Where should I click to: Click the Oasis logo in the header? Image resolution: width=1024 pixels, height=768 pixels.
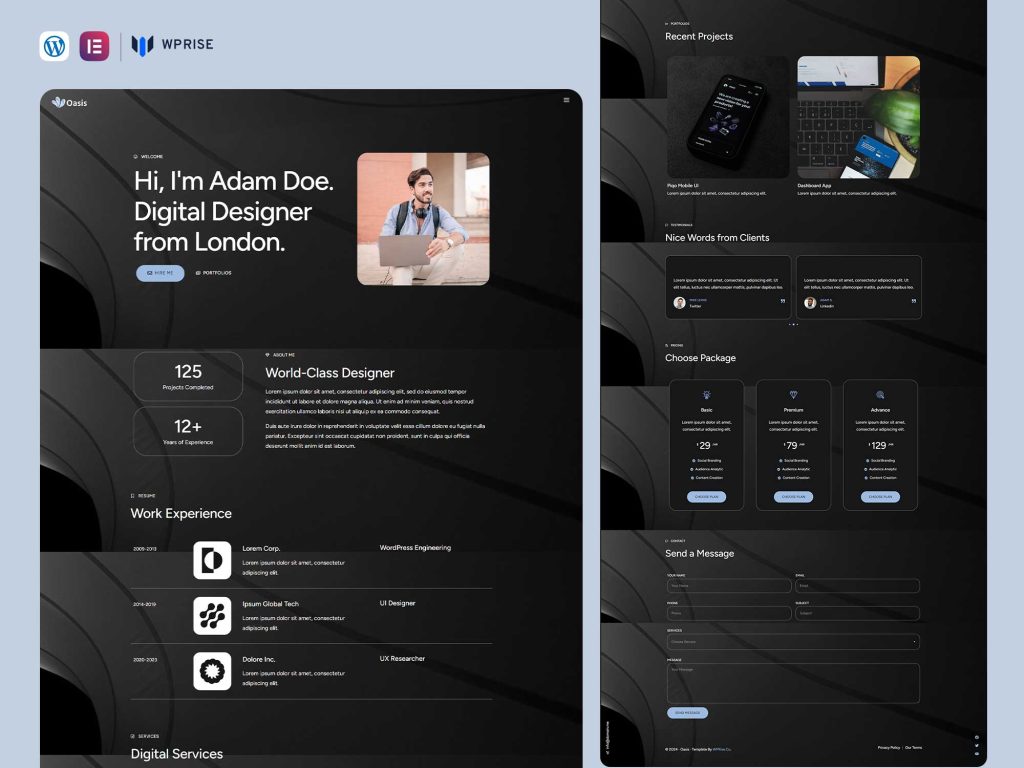(x=70, y=102)
